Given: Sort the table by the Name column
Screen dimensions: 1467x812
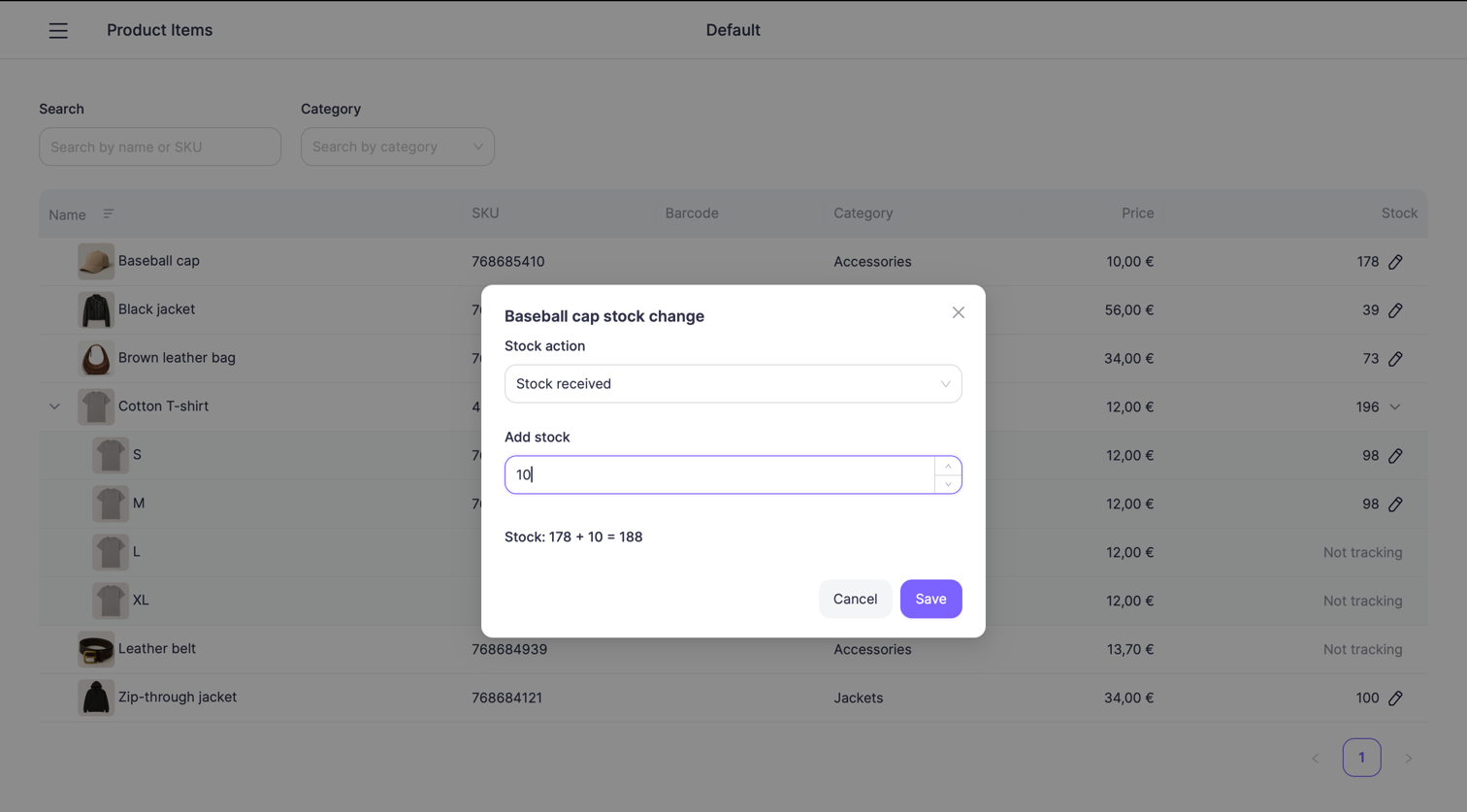Looking at the screenshot, I should [x=108, y=213].
